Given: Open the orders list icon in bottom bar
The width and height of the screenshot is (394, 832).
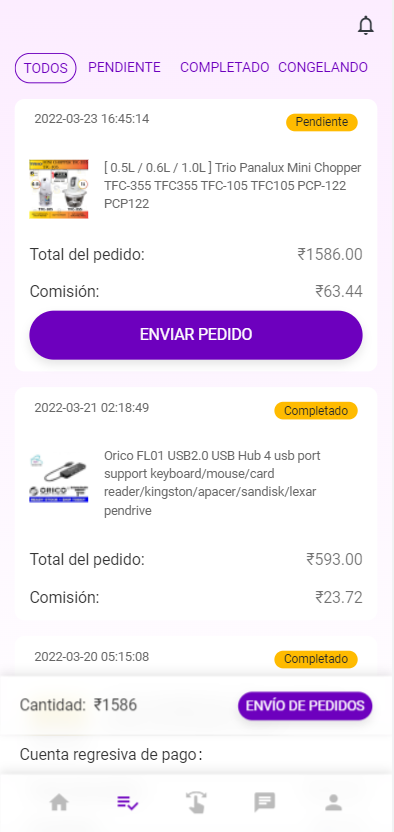Looking at the screenshot, I should (128, 802).
